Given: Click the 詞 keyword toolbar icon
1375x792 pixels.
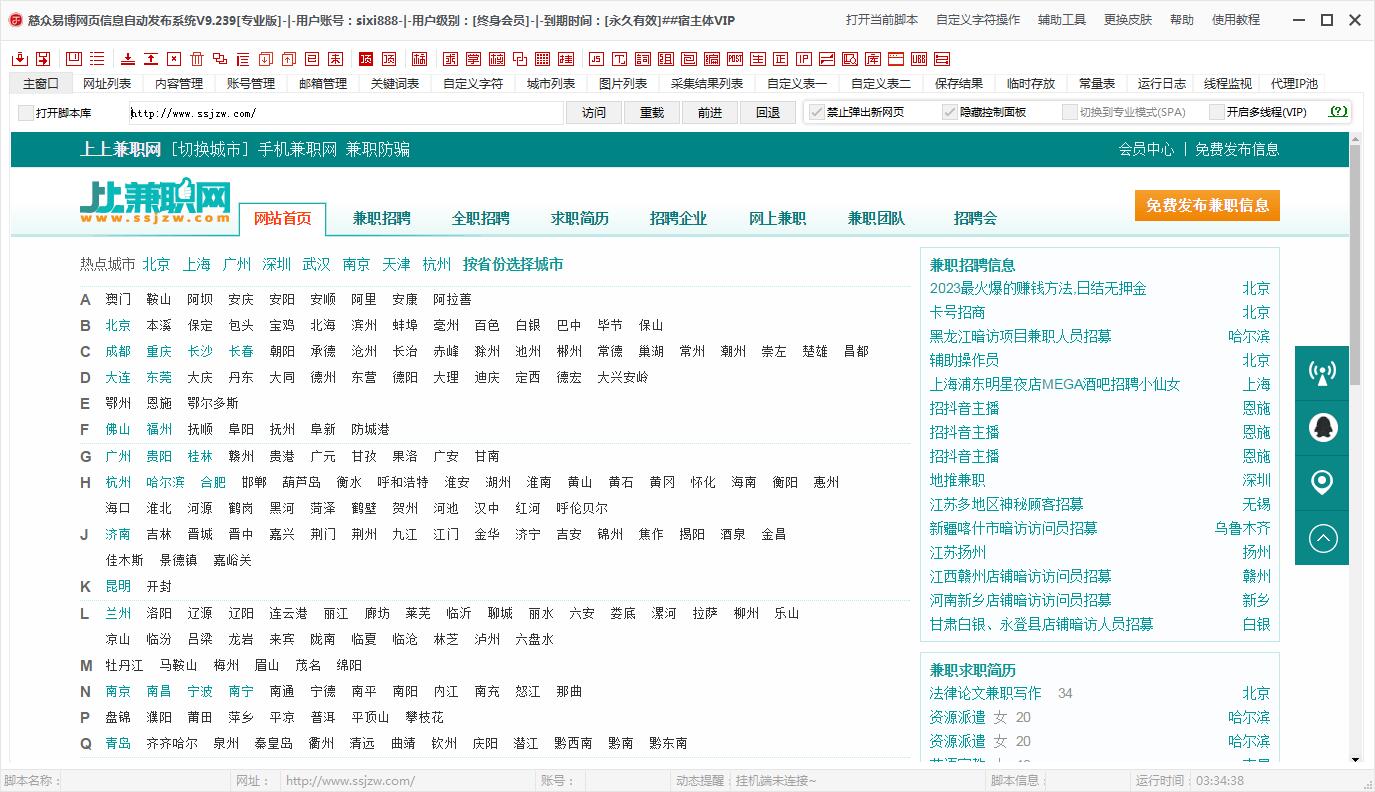Looking at the screenshot, I should pos(642,59).
